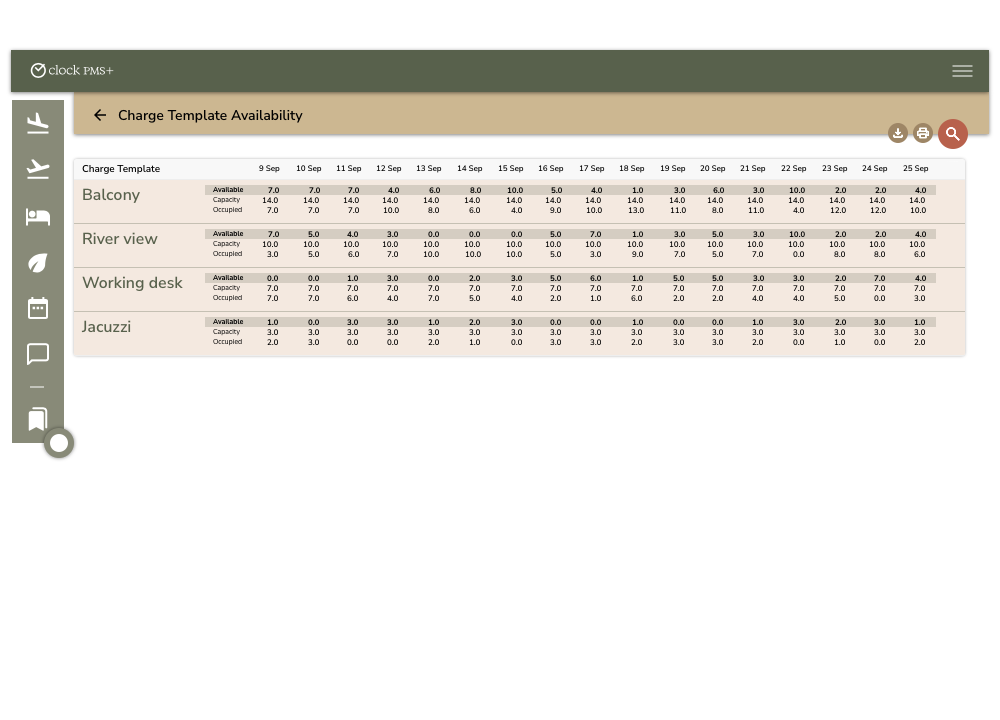Open the calendar icon in sidebar
The width and height of the screenshot is (1000, 720).
(x=38, y=308)
